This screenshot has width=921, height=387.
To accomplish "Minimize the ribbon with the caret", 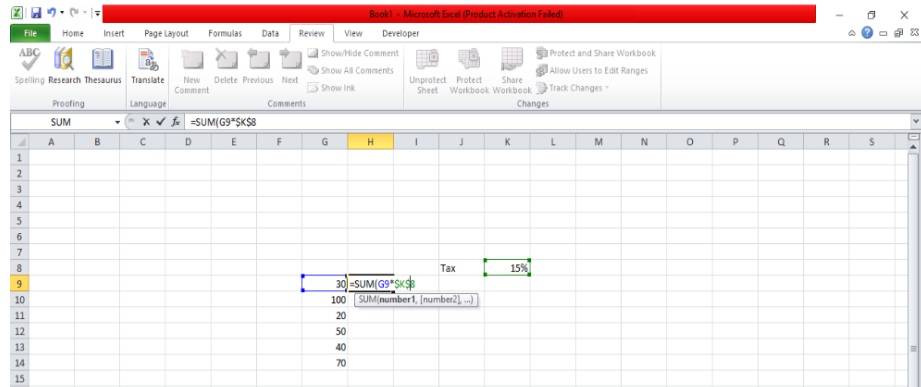I will 852,33.
